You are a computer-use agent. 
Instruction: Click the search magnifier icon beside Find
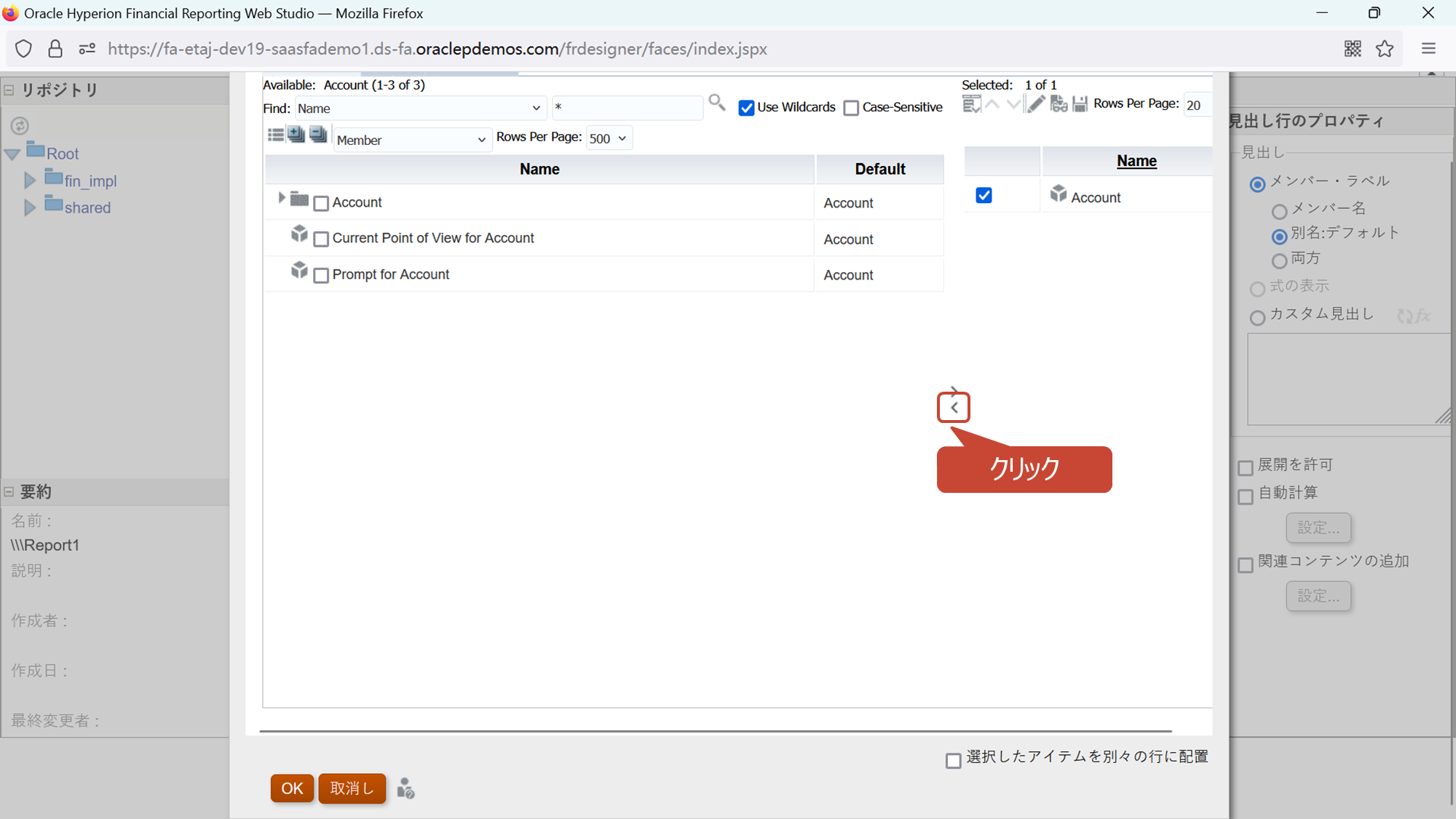717,103
